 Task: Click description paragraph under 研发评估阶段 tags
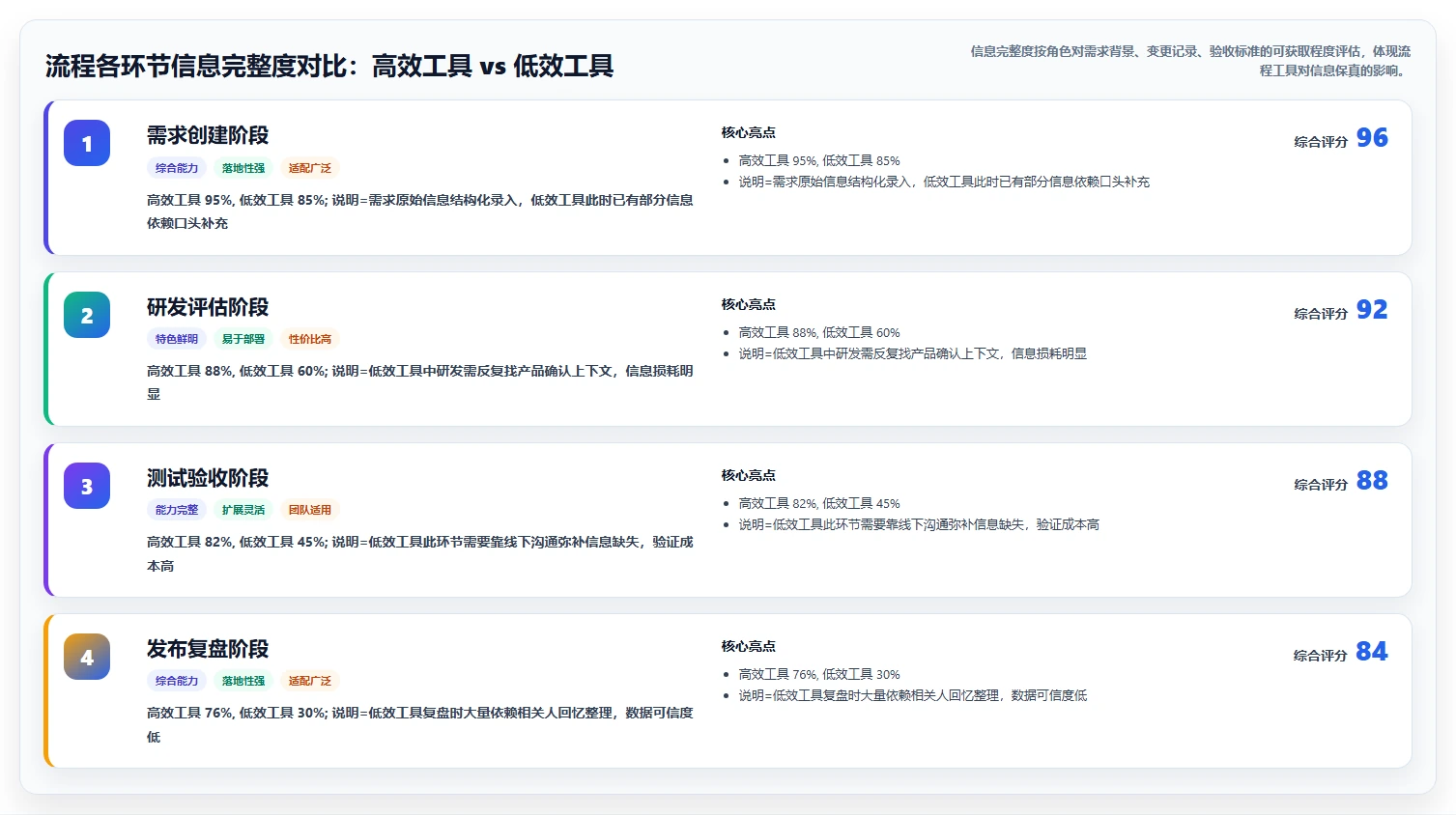[x=420, y=382]
